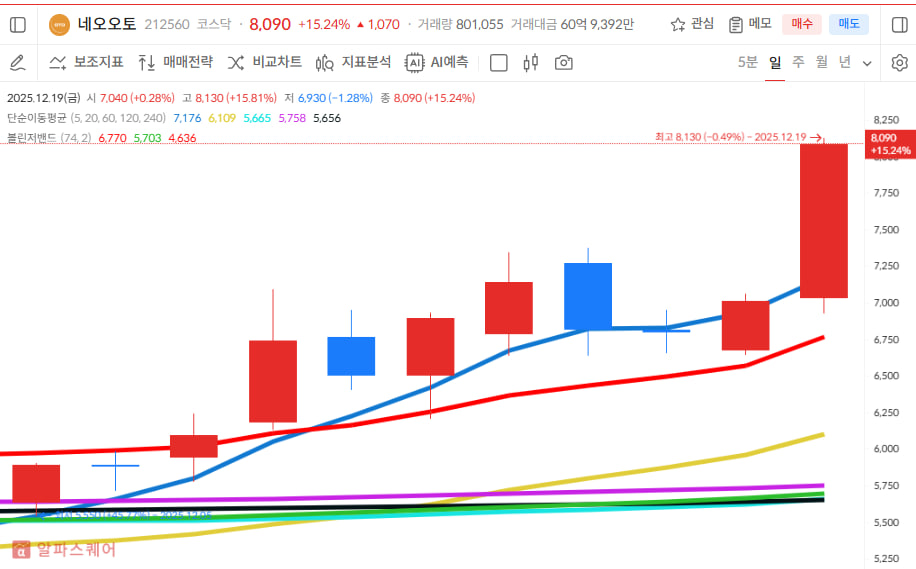Toggle the left sidebar panel icon
The height and width of the screenshot is (569, 916).
click(x=17, y=24)
